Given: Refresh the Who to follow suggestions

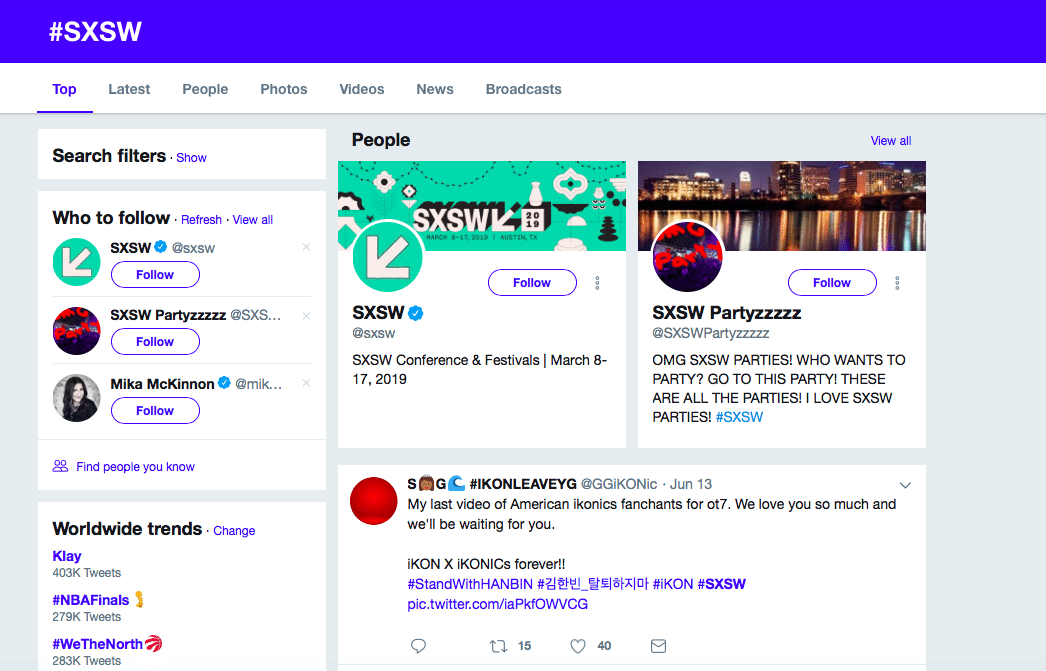Looking at the screenshot, I should pyautogui.click(x=201, y=219).
